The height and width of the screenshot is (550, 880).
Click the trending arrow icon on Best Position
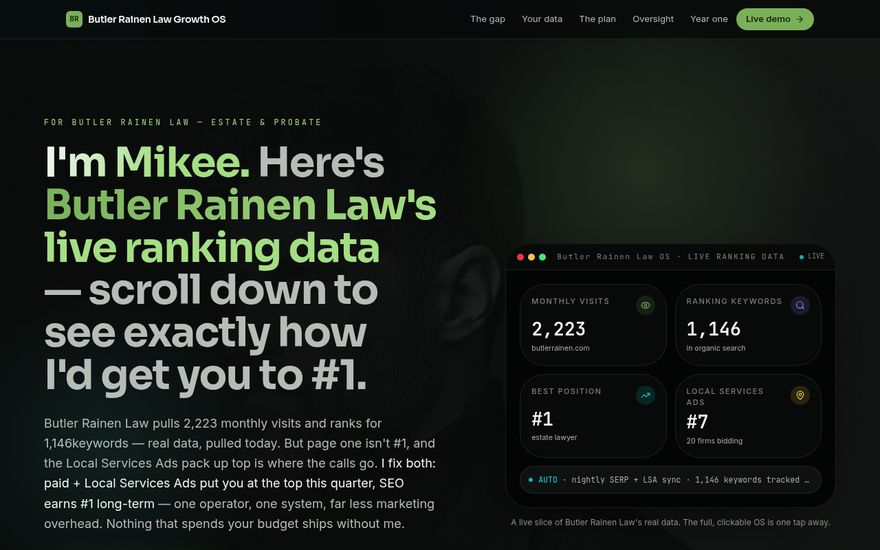645,395
